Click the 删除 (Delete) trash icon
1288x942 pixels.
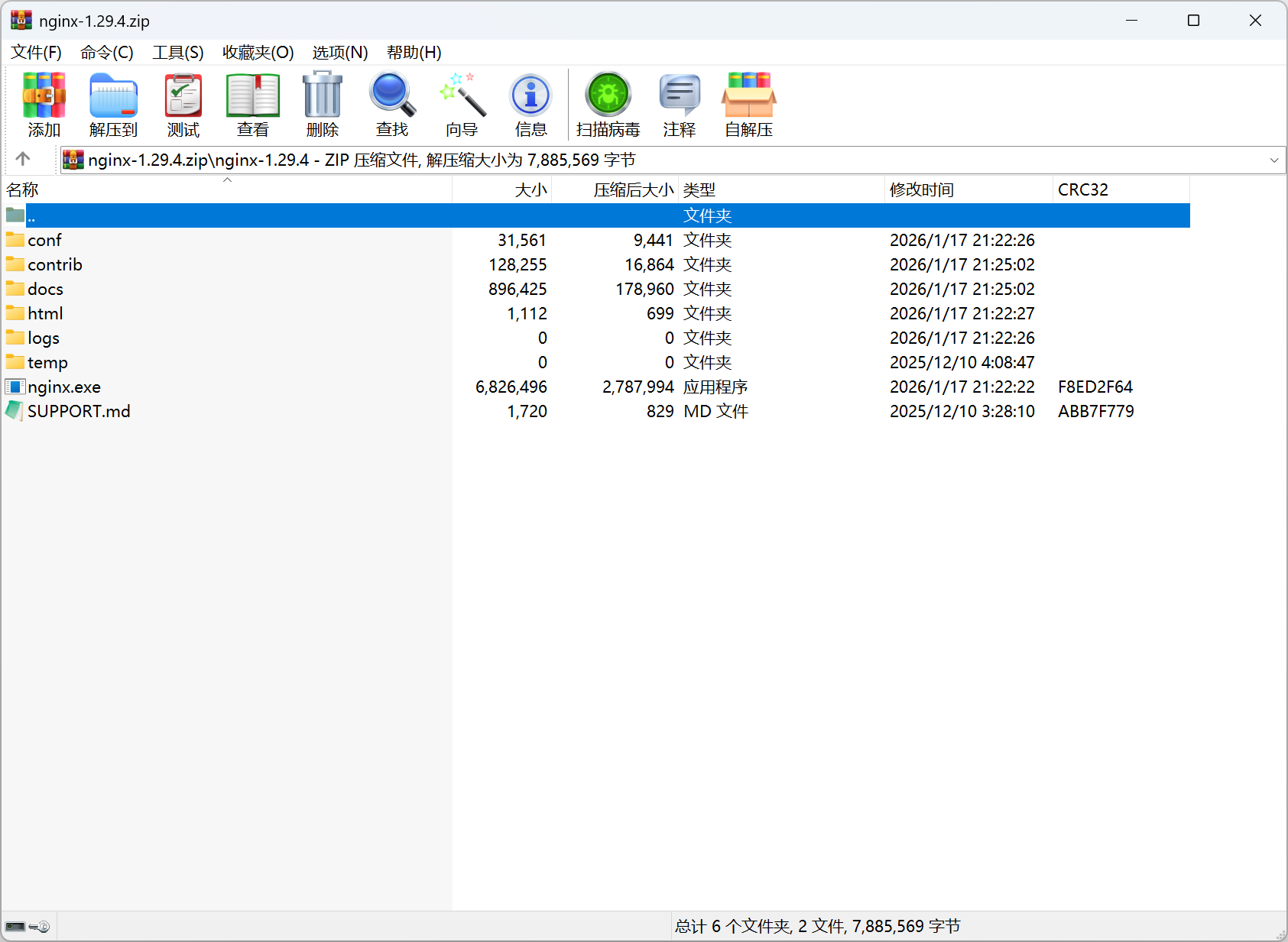pos(323,95)
